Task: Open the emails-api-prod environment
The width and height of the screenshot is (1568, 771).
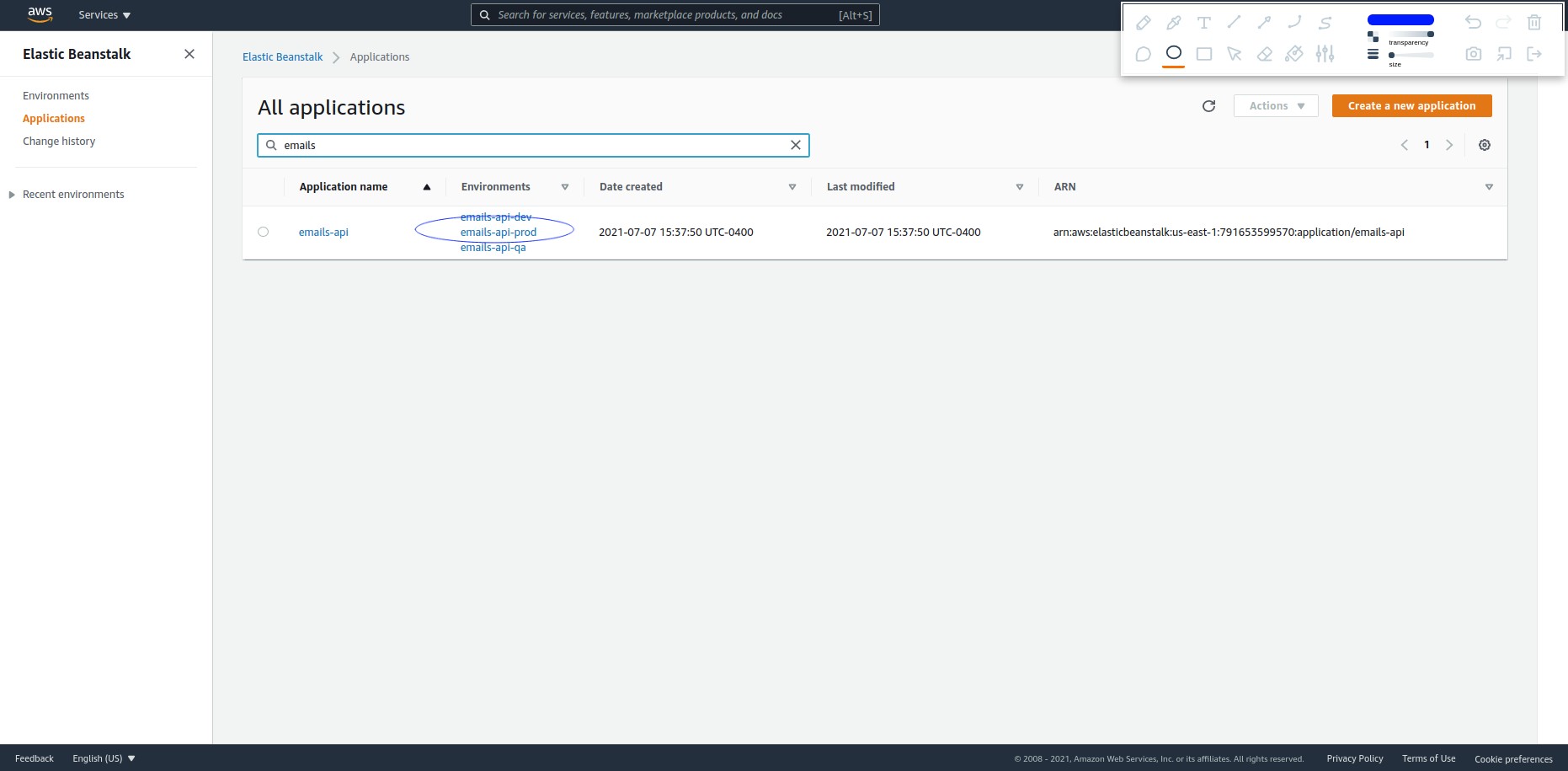Action: pos(499,233)
